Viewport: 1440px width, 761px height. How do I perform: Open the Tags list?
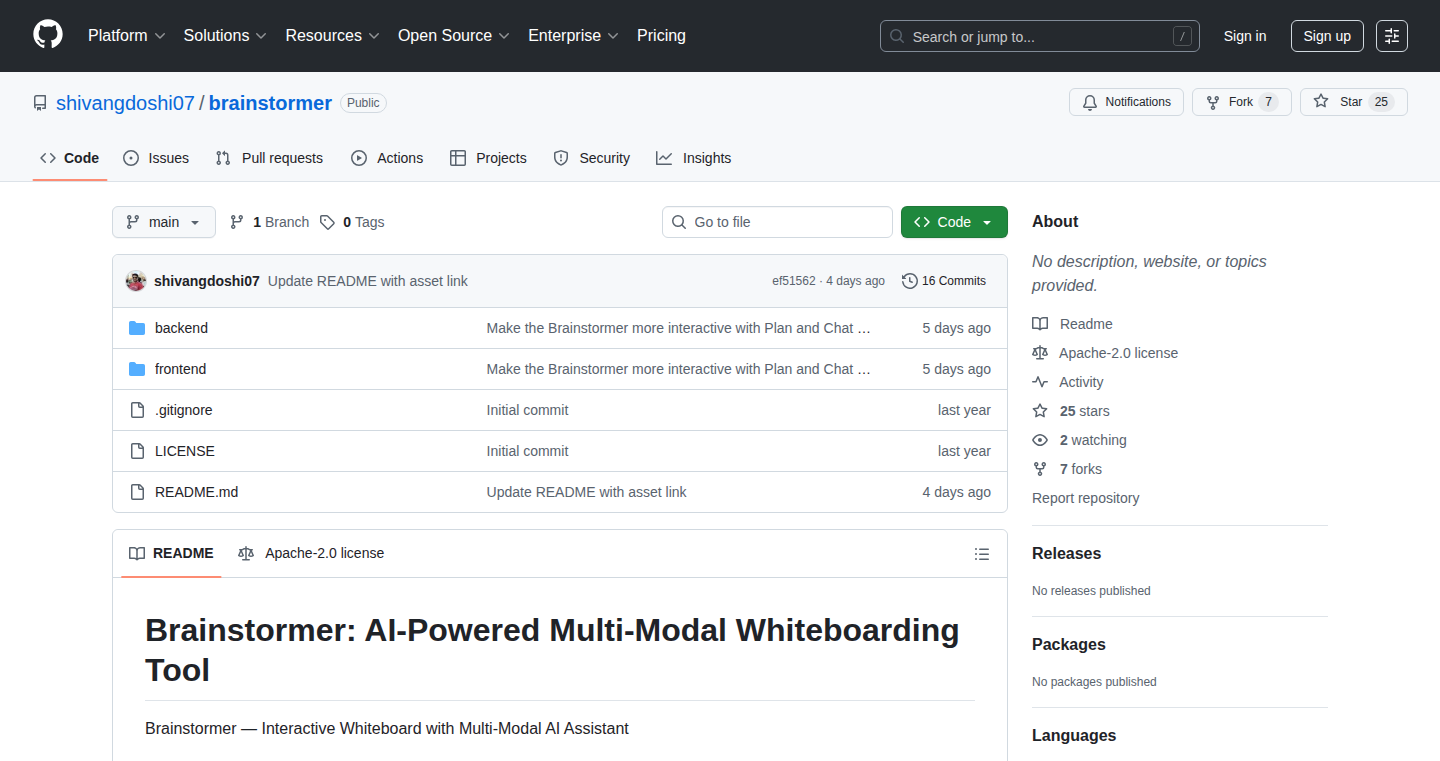coord(352,222)
